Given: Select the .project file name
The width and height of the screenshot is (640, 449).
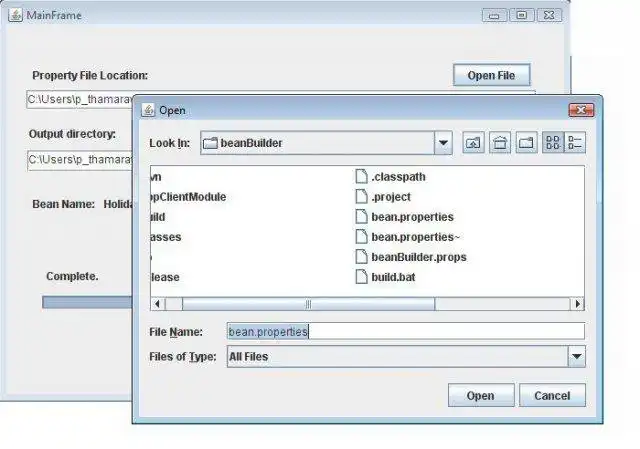Looking at the screenshot, I should (391, 197).
